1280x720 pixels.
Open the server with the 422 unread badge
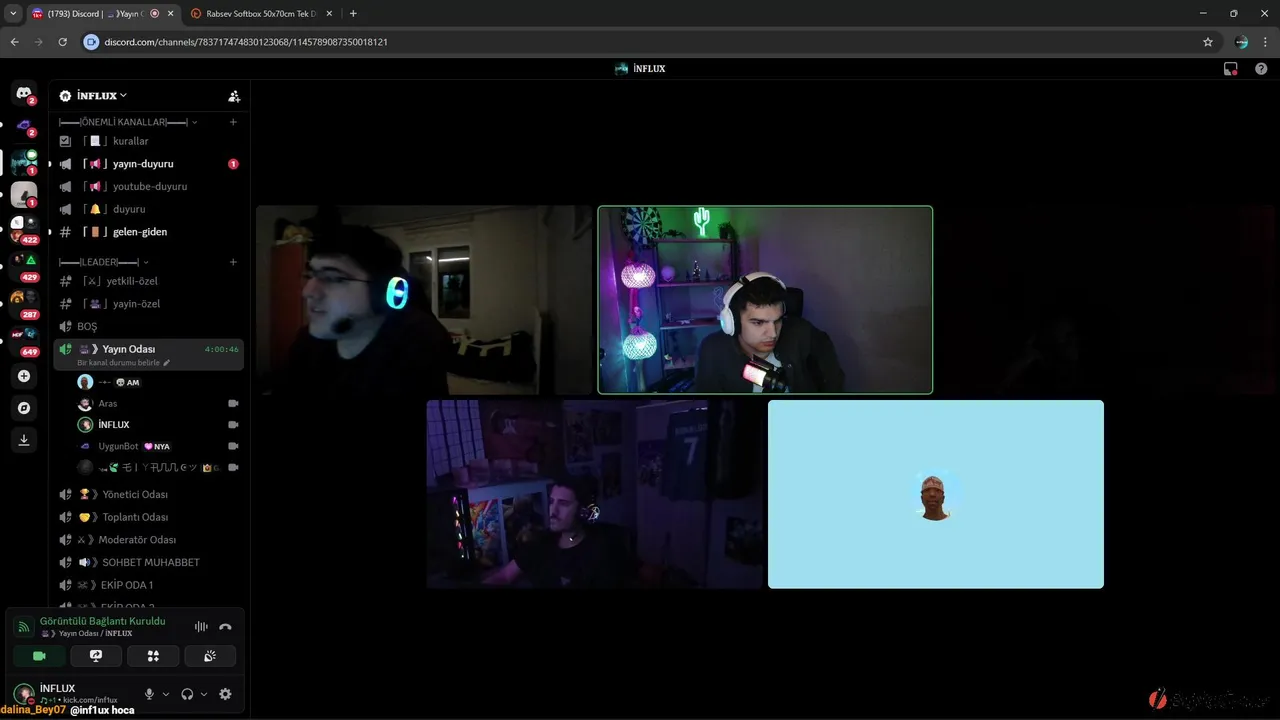(24, 229)
